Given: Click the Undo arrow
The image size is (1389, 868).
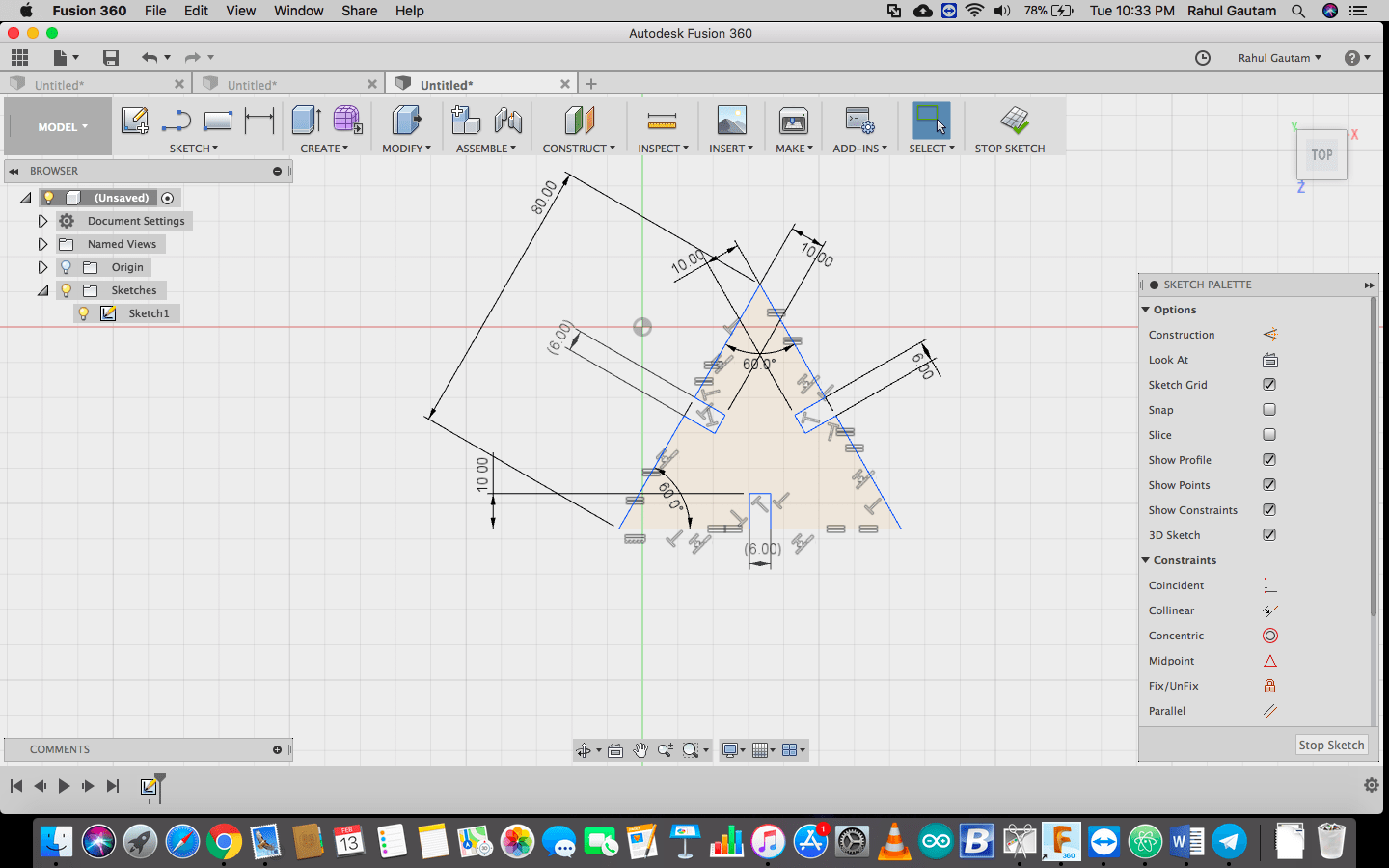Looking at the screenshot, I should [149, 58].
